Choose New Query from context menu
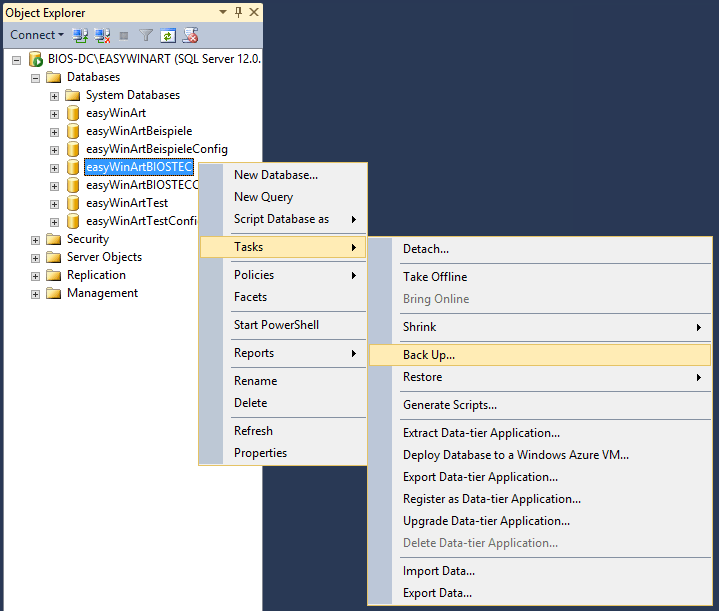719x611 pixels. (283, 197)
